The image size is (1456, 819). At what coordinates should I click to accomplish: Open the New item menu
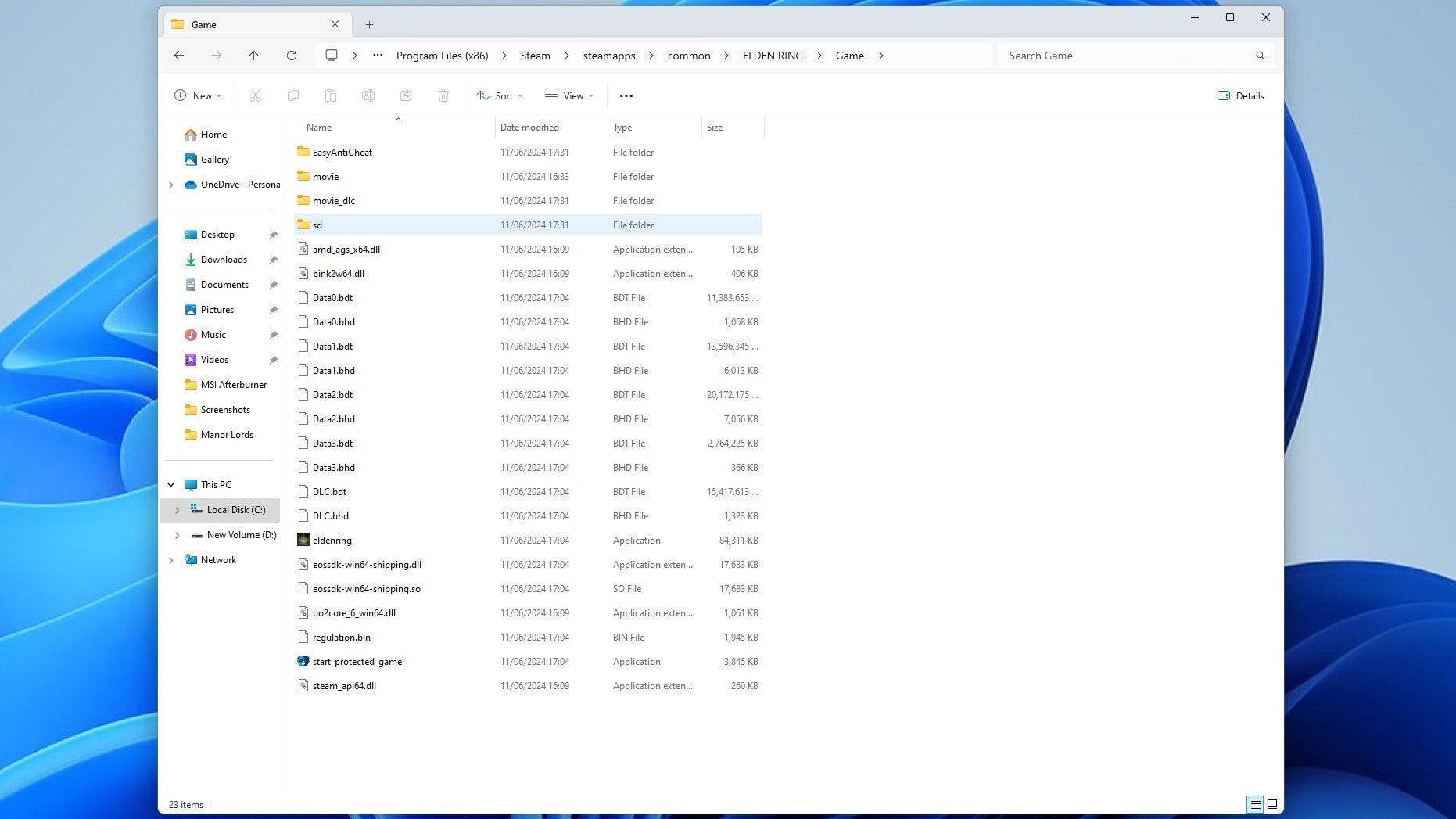pyautogui.click(x=197, y=95)
